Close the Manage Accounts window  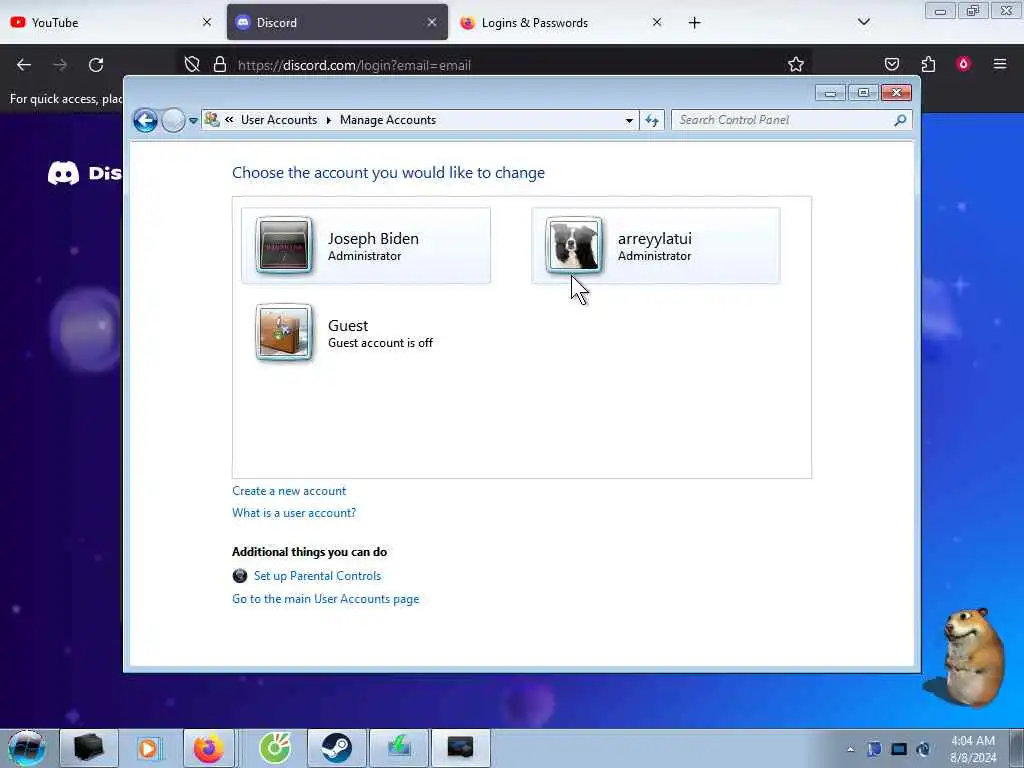tap(896, 93)
